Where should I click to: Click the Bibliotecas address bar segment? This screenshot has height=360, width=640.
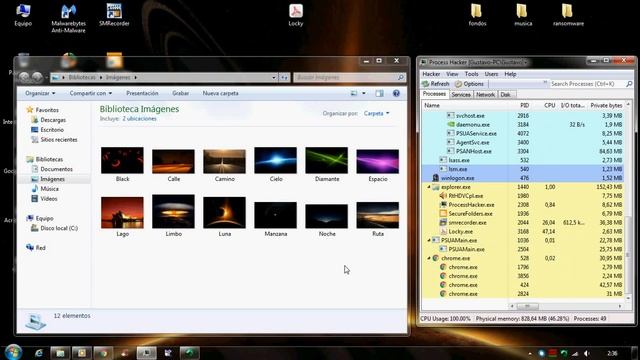coord(82,77)
